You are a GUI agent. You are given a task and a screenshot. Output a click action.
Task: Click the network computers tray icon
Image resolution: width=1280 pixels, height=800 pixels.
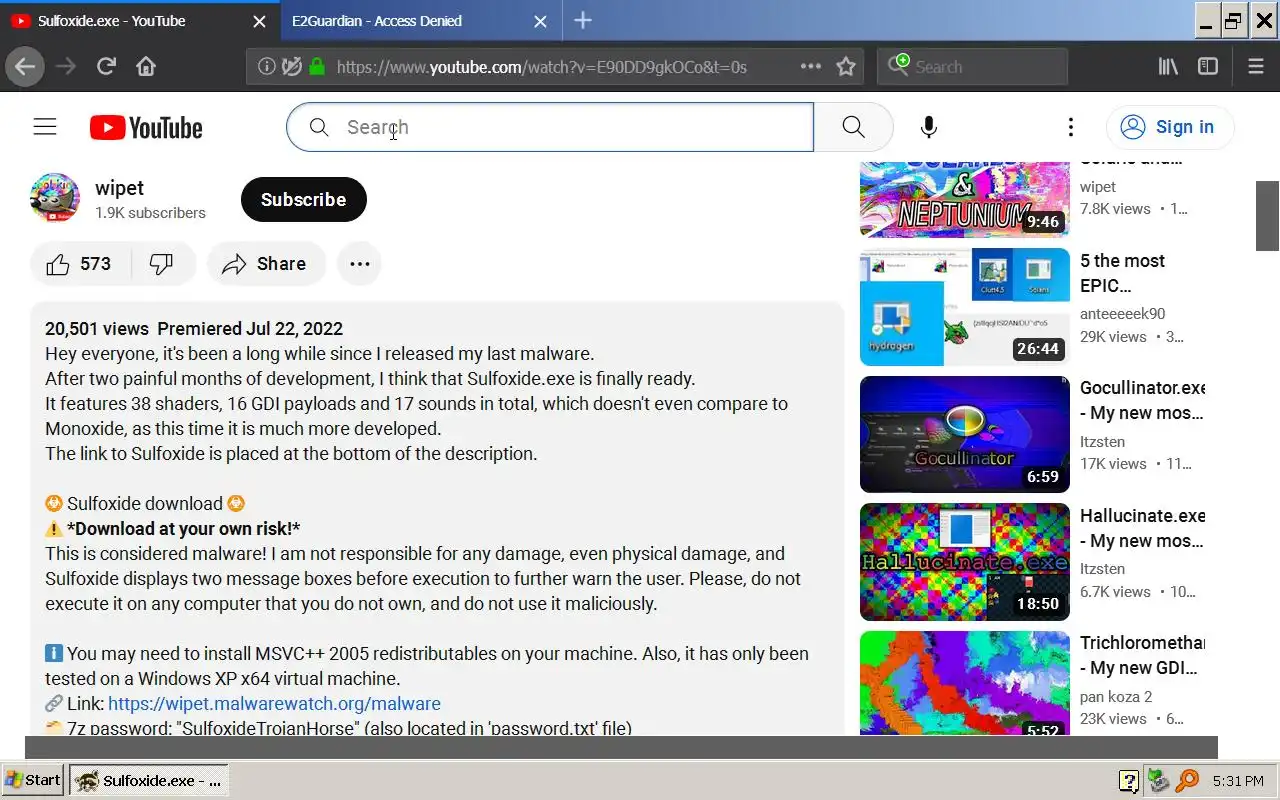pyautogui.click(x=1158, y=781)
